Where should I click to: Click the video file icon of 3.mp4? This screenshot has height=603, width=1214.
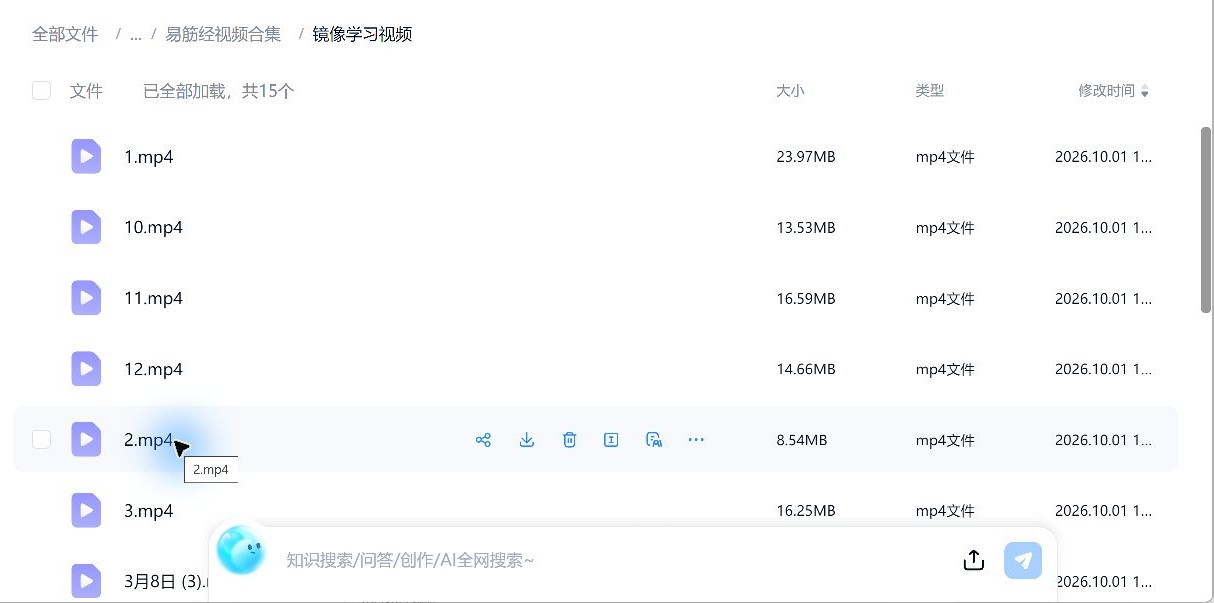click(86, 511)
